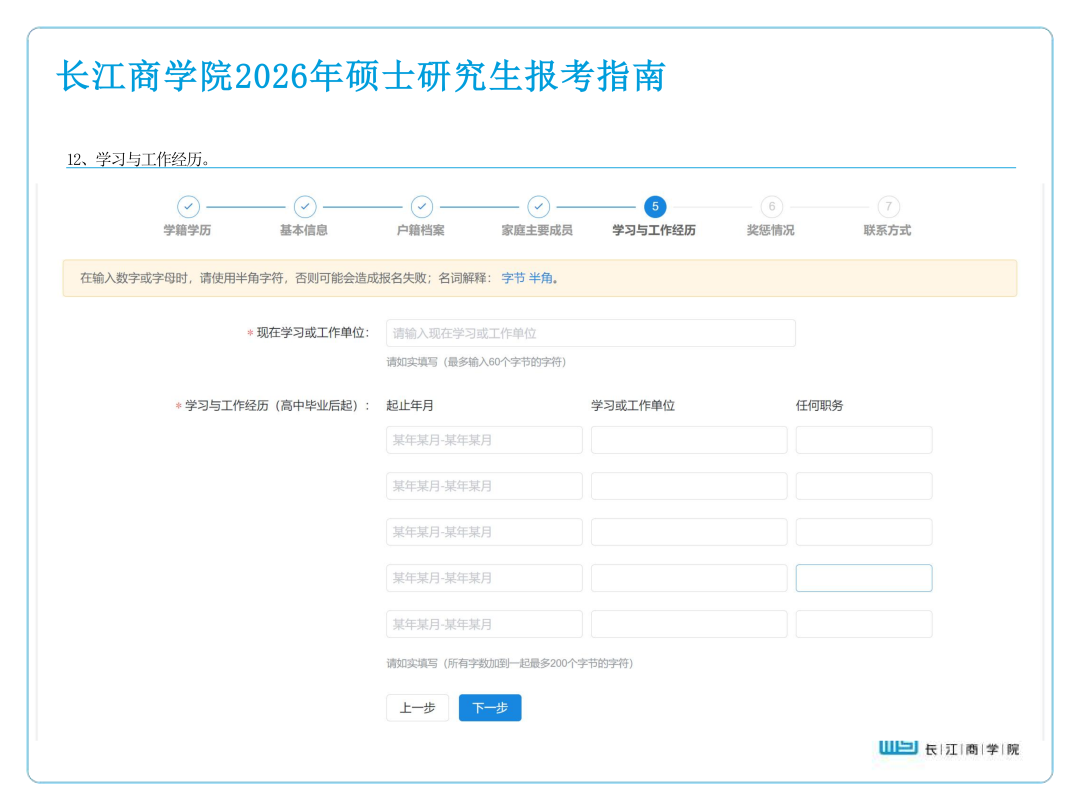The height and width of the screenshot is (810, 1080).
Task: Click the completed step 1 checkmark circle
Action: (188, 207)
